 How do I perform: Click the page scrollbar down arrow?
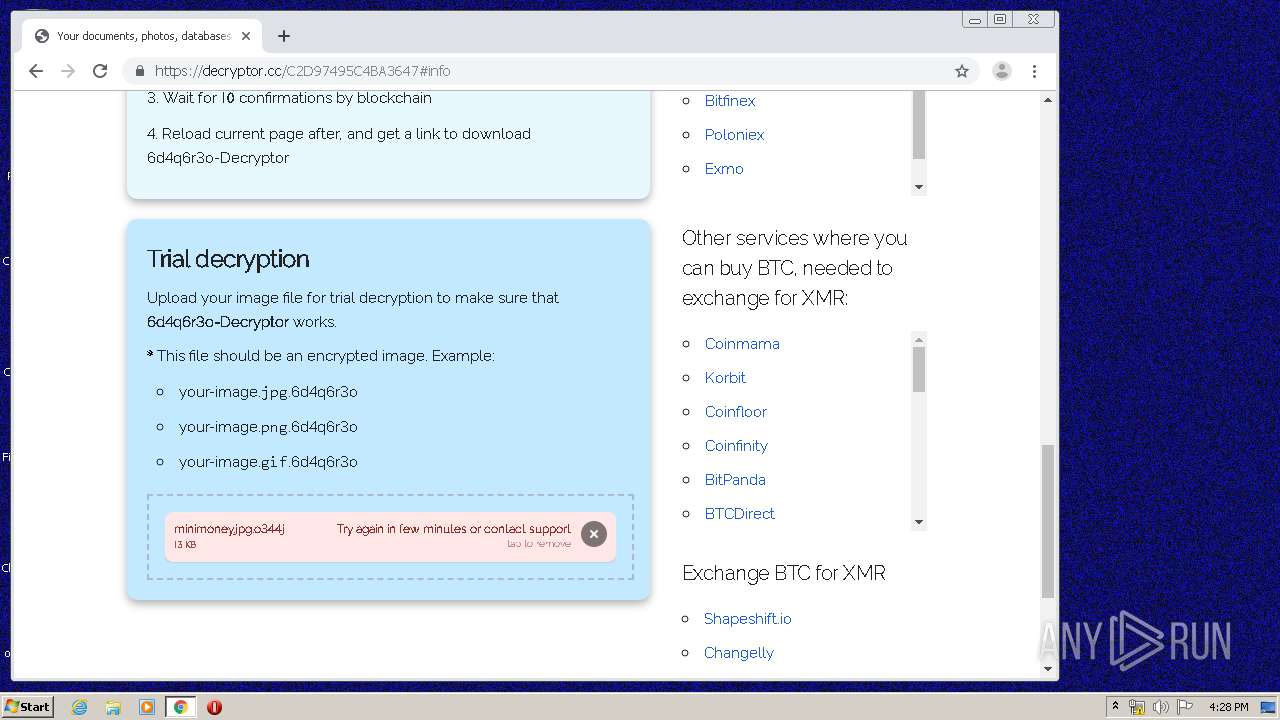coord(1048,669)
